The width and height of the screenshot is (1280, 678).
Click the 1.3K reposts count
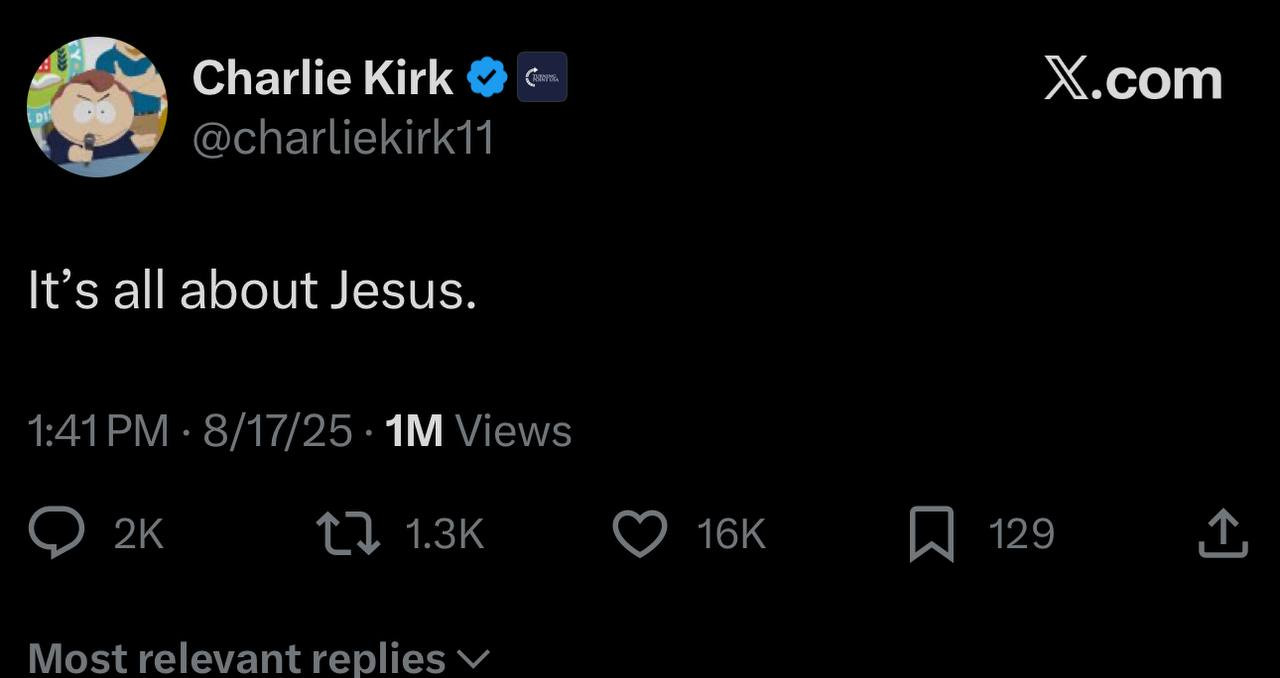(x=444, y=535)
